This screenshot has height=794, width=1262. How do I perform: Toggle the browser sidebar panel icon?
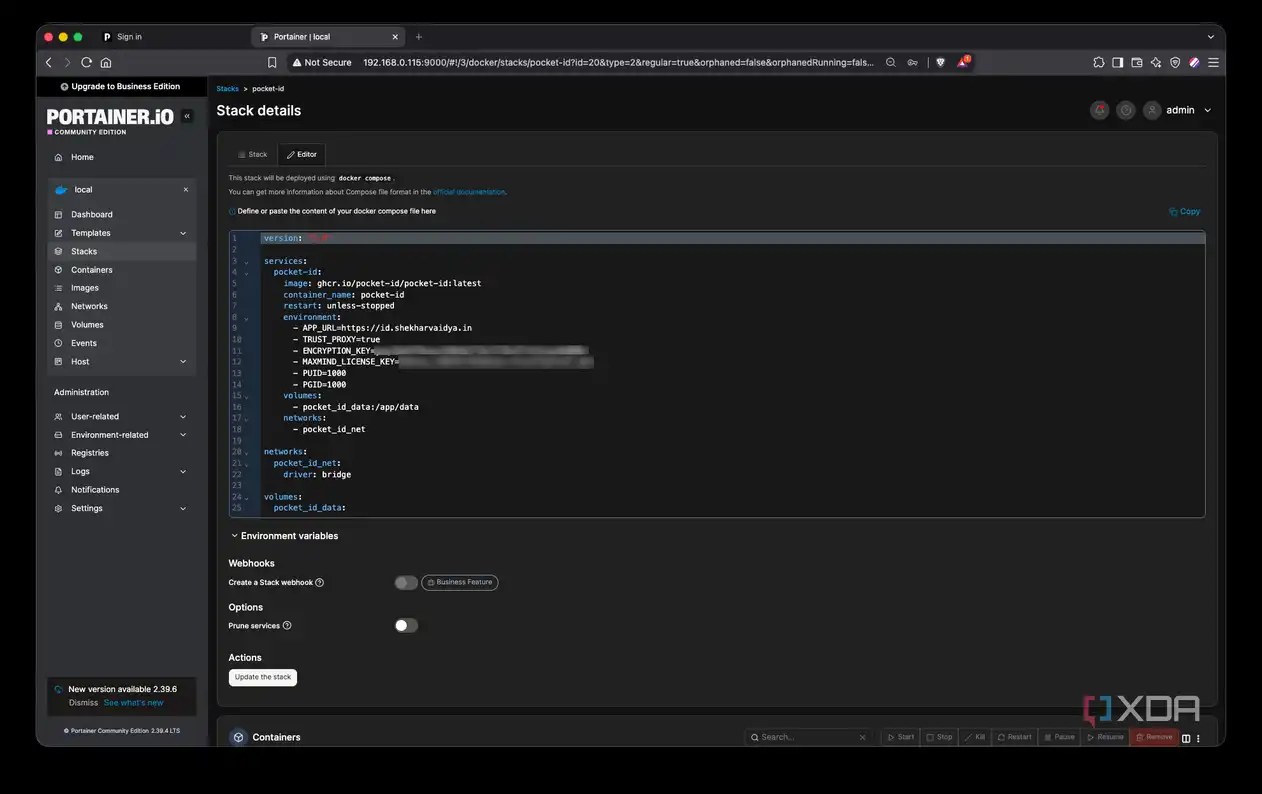point(1118,62)
